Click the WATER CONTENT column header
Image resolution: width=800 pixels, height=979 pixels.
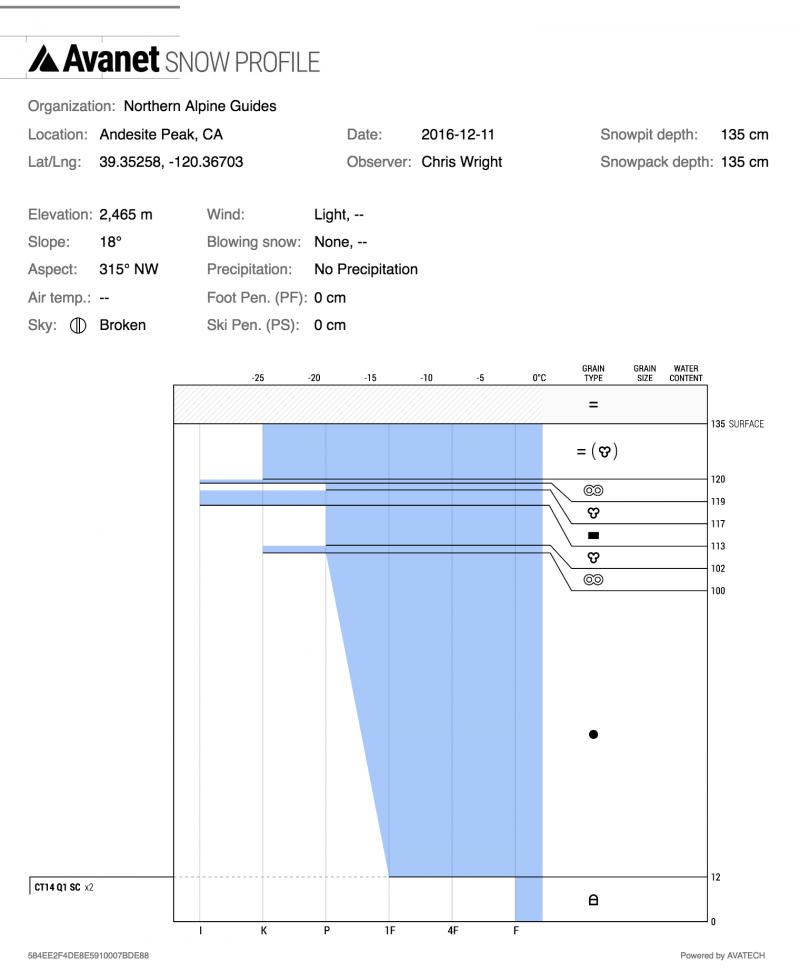coord(686,373)
